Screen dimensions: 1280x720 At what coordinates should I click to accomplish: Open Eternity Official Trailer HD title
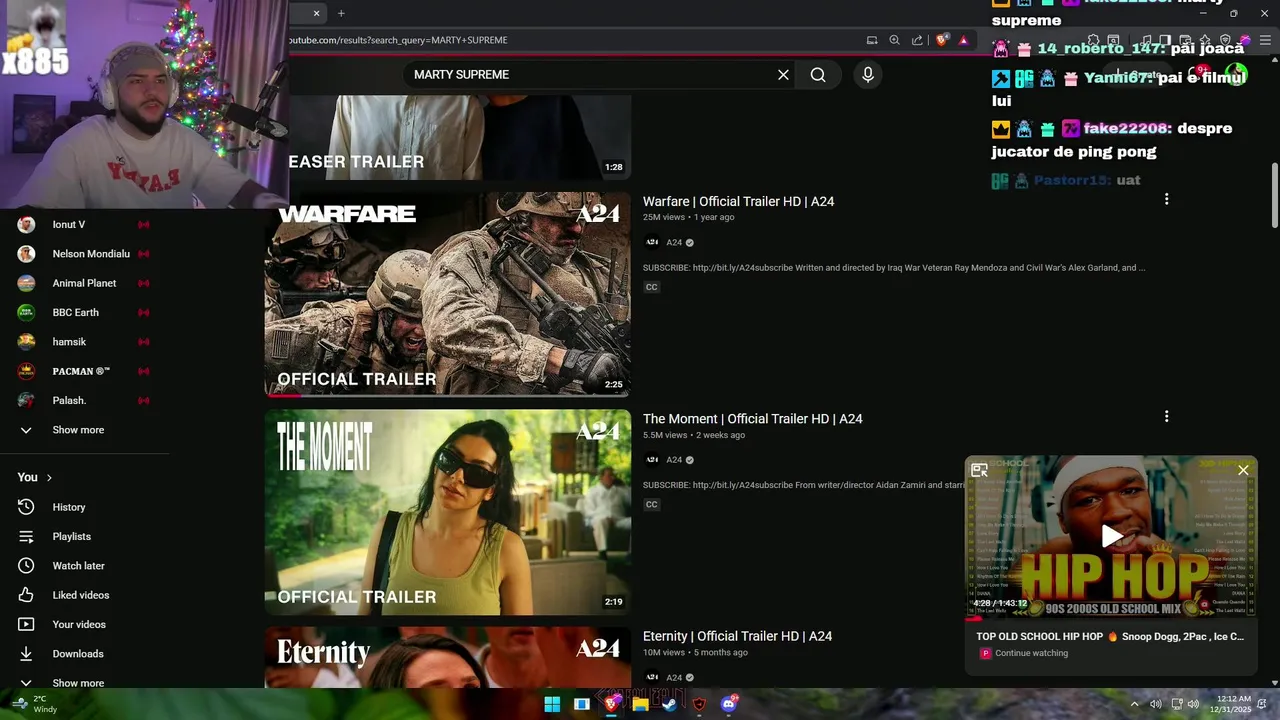737,636
